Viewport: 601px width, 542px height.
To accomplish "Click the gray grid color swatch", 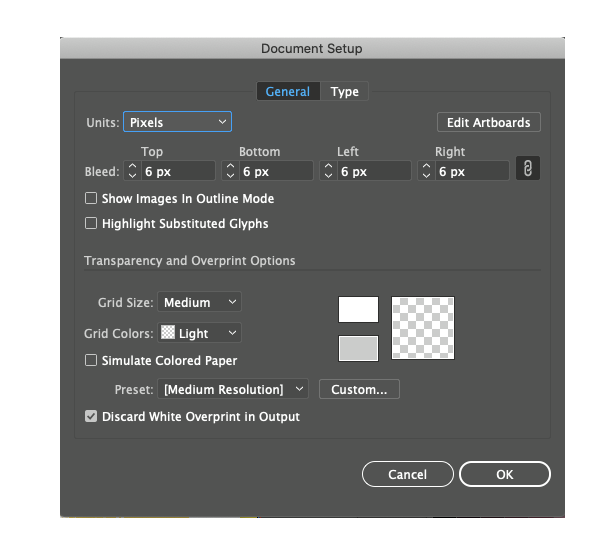I will [x=358, y=347].
